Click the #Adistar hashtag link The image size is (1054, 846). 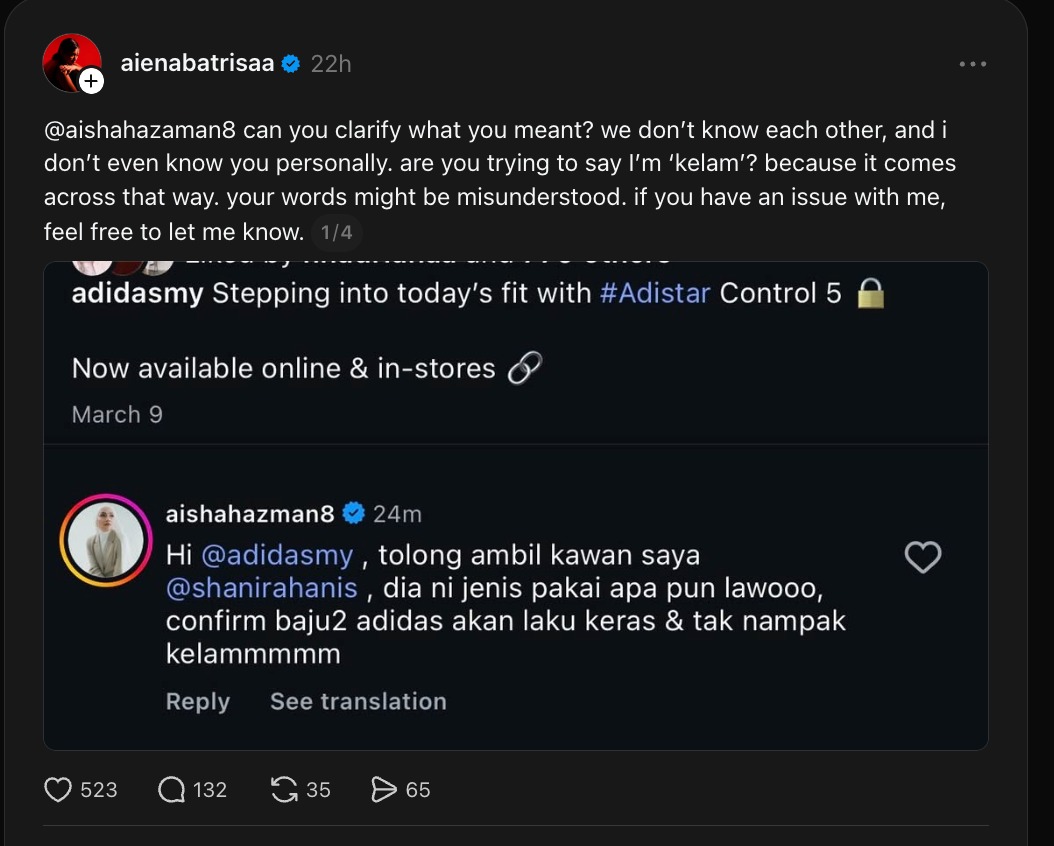[x=657, y=293]
